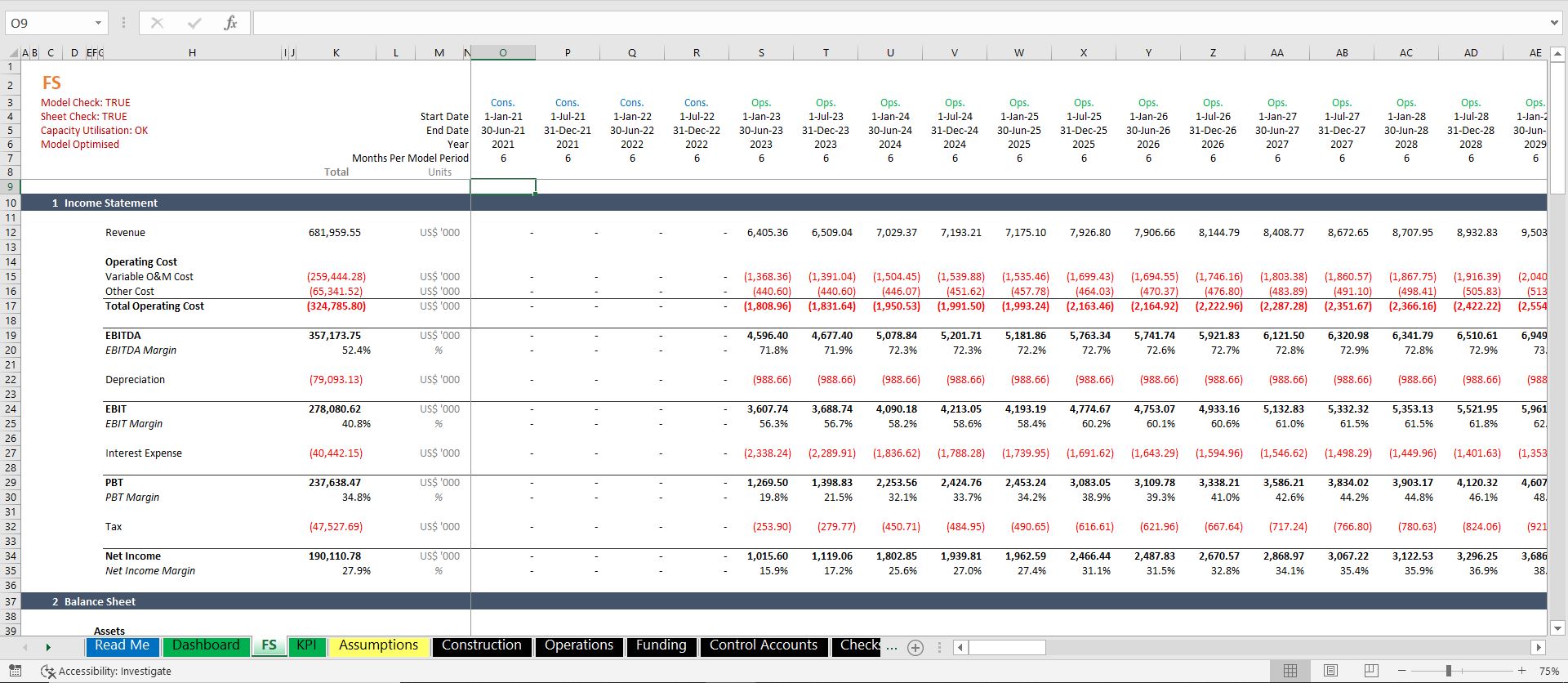Click the PBT total 237,638.47
This screenshot has width=1568, height=683.
[335, 483]
